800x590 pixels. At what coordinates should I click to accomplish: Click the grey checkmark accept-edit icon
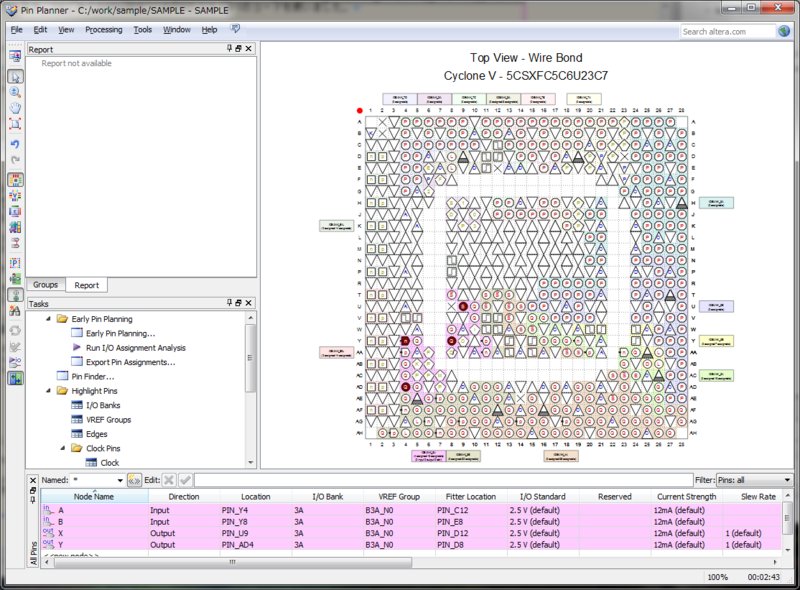tap(185, 480)
